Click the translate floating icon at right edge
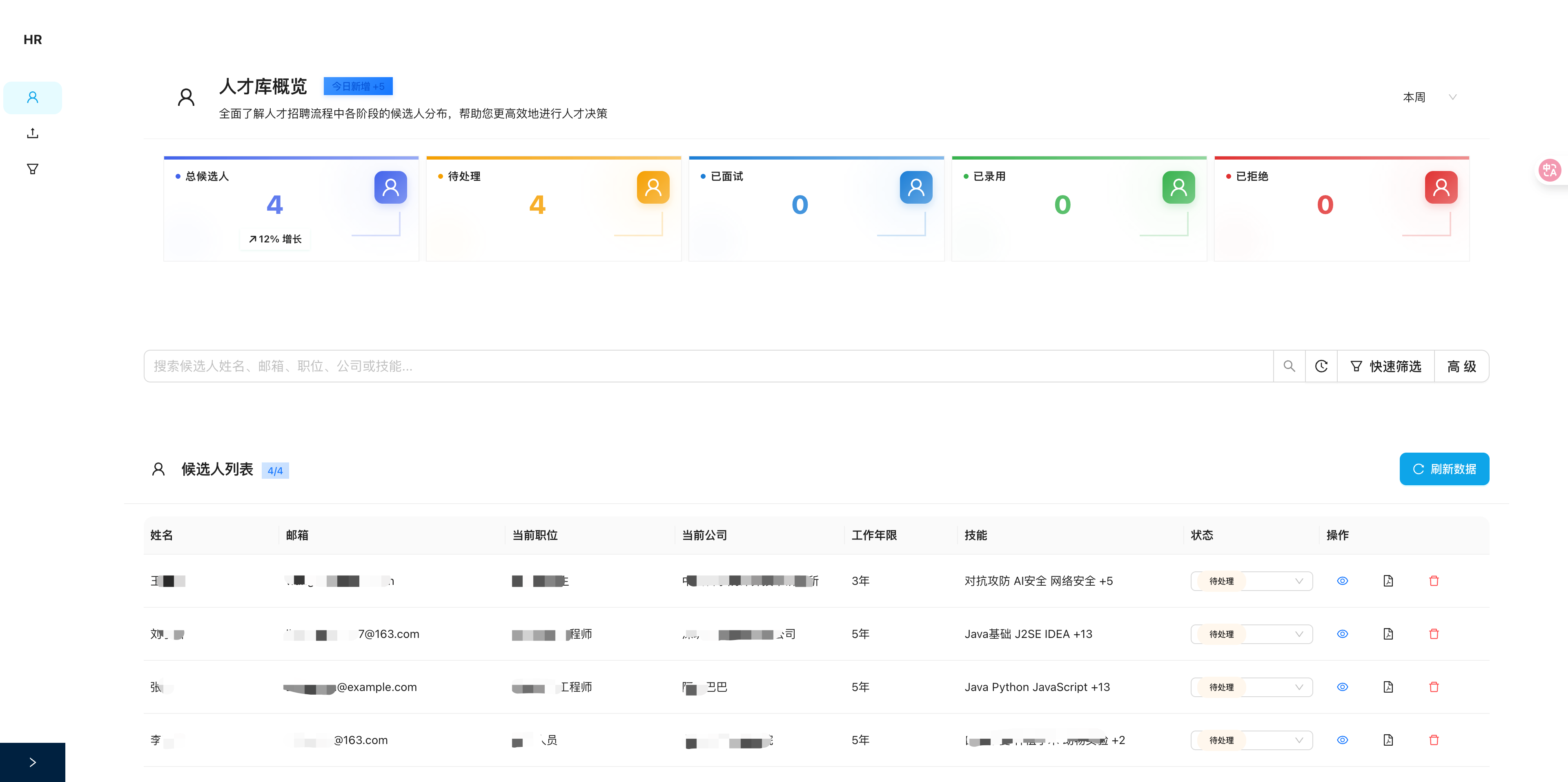Screen dimensions: 1568x782 click(x=1550, y=170)
